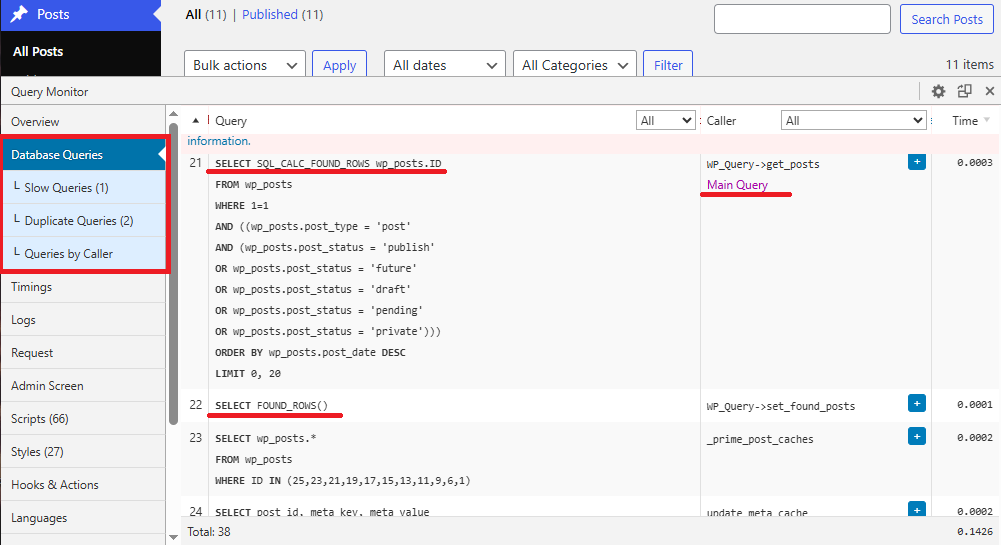
Task: Open All dates dropdown
Action: tap(445, 65)
